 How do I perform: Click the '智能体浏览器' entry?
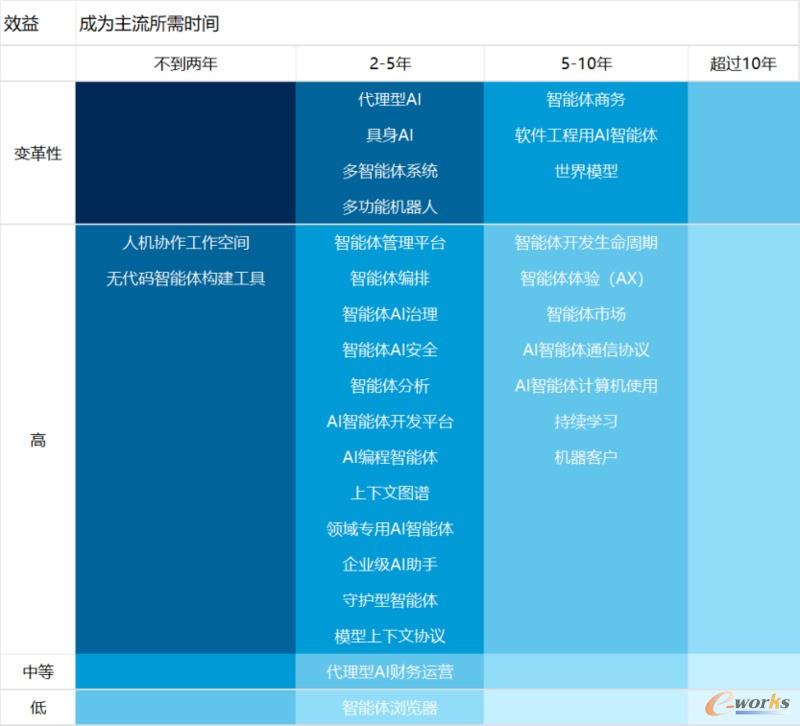pos(390,707)
